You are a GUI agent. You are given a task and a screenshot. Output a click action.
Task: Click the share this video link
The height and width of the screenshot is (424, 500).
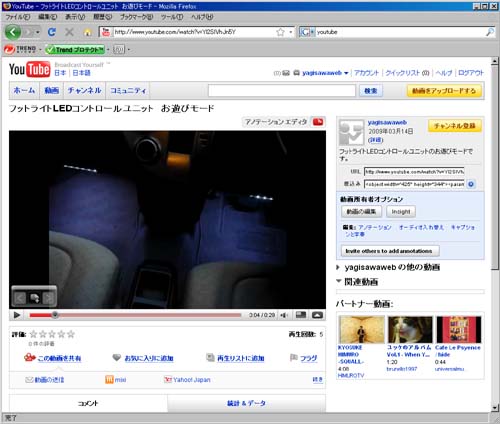59,358
